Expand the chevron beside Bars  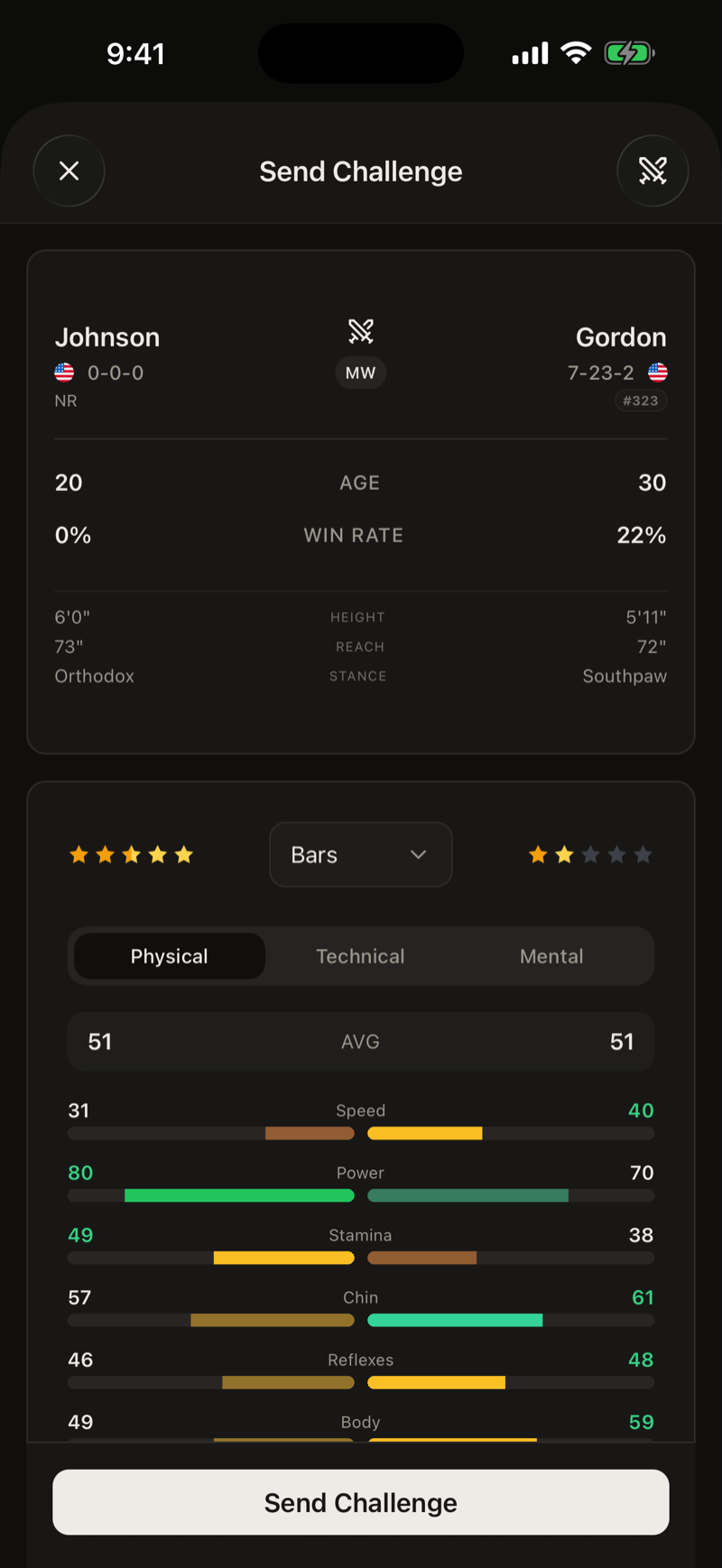pyautogui.click(x=418, y=854)
